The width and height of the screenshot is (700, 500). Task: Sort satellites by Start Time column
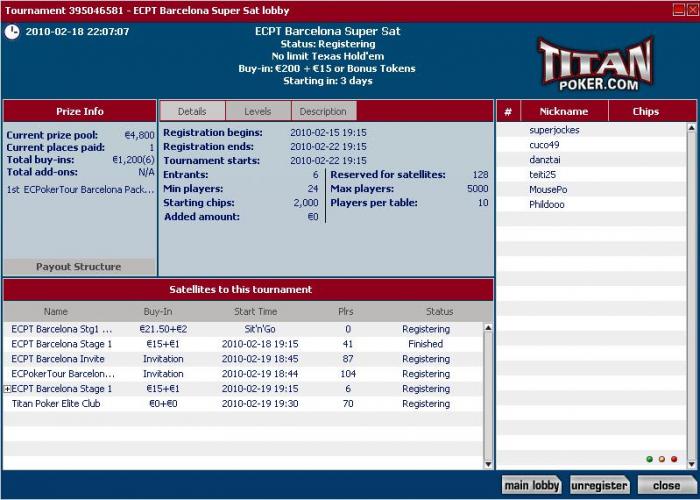pyautogui.click(x=256, y=312)
